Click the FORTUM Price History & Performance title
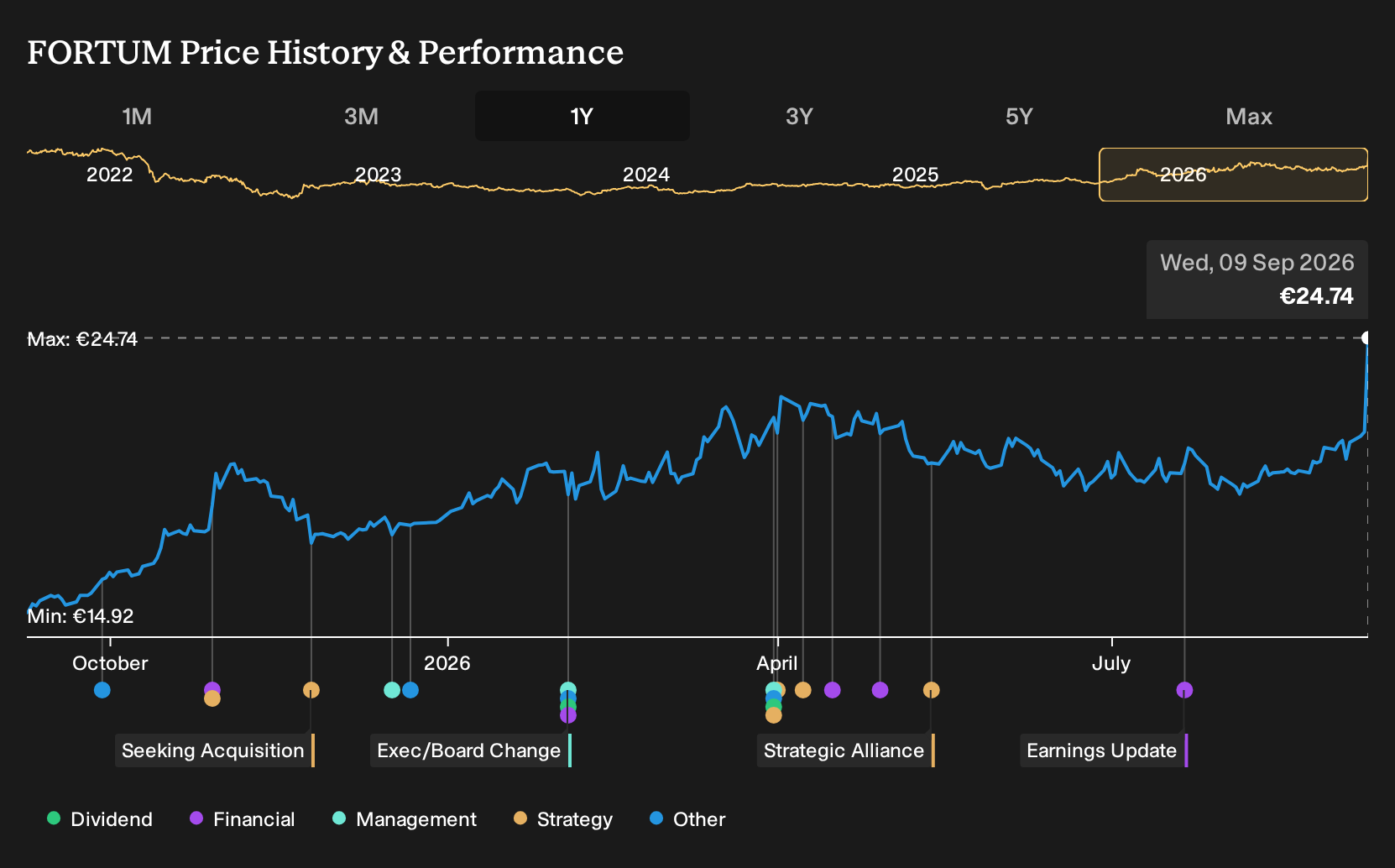 326,52
